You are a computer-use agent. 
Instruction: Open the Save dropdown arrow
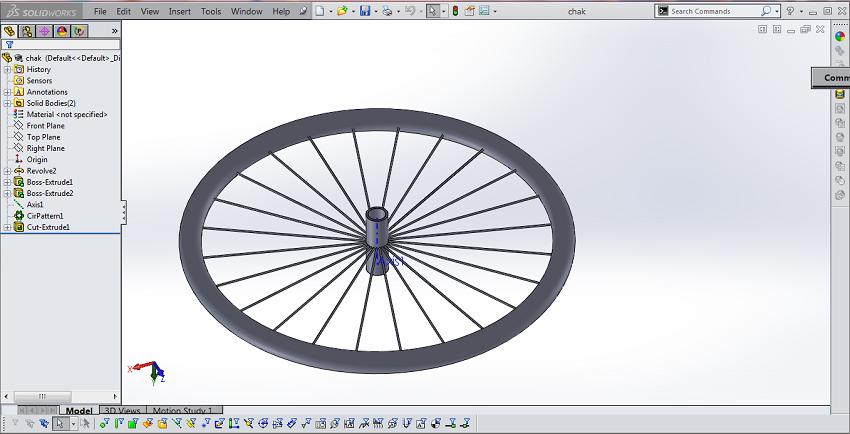(x=375, y=11)
